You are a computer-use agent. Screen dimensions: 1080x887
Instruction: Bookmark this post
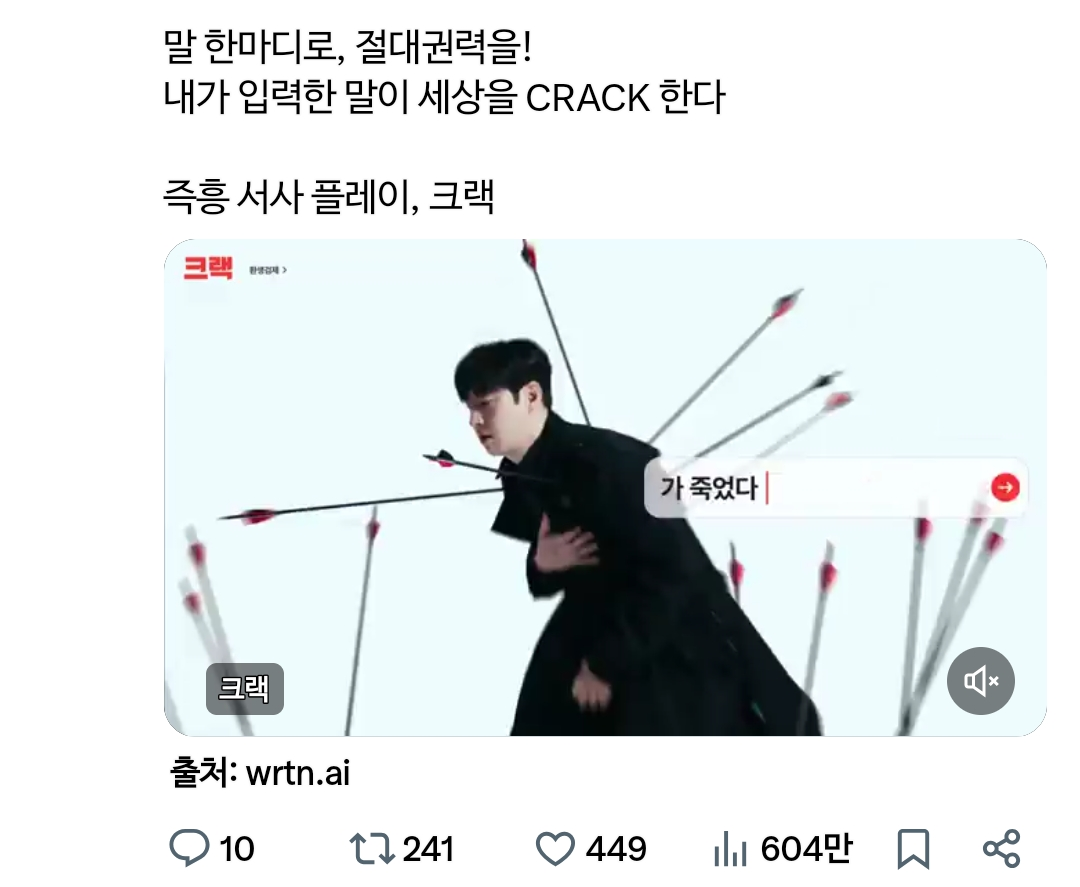[913, 848]
